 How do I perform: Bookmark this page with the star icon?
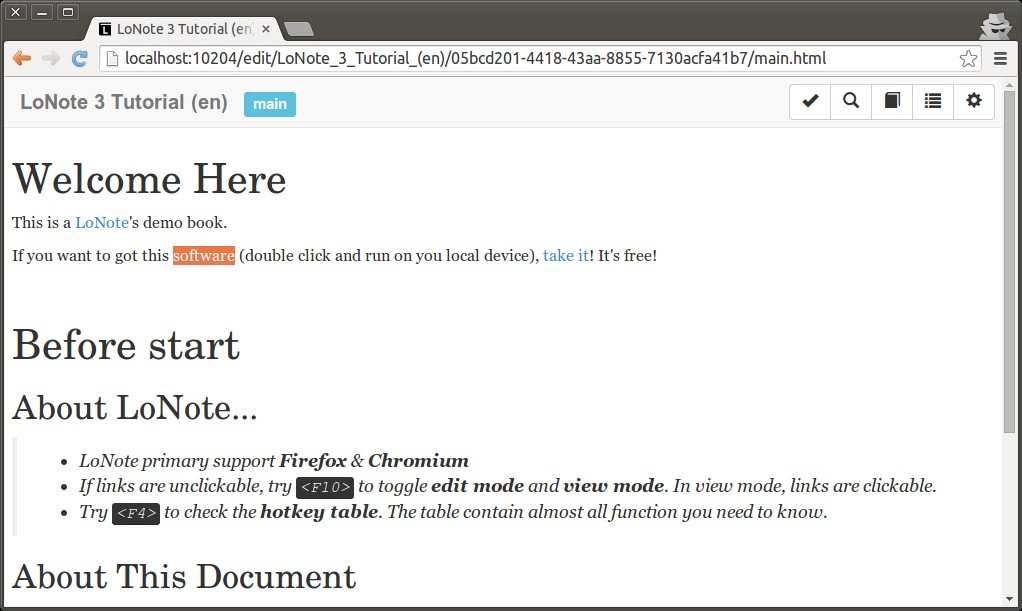(x=968, y=59)
